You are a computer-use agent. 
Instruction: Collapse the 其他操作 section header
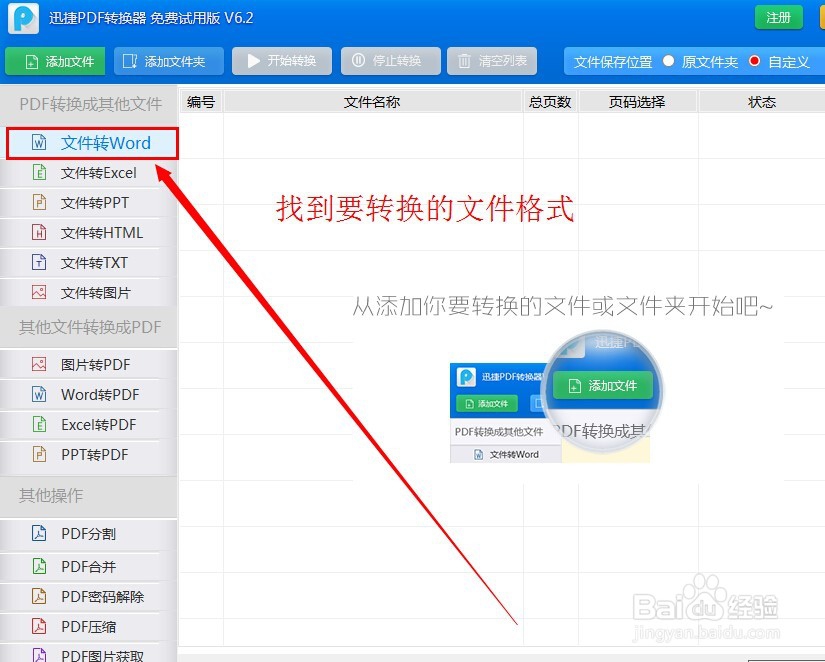click(x=88, y=495)
